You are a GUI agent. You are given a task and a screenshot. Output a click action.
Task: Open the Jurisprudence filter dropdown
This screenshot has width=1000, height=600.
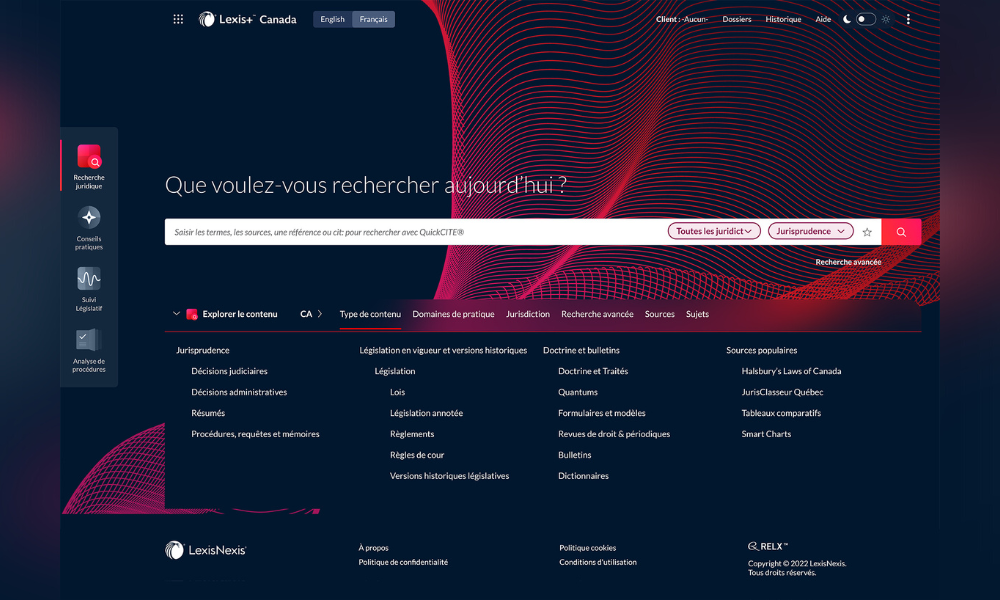[811, 231]
